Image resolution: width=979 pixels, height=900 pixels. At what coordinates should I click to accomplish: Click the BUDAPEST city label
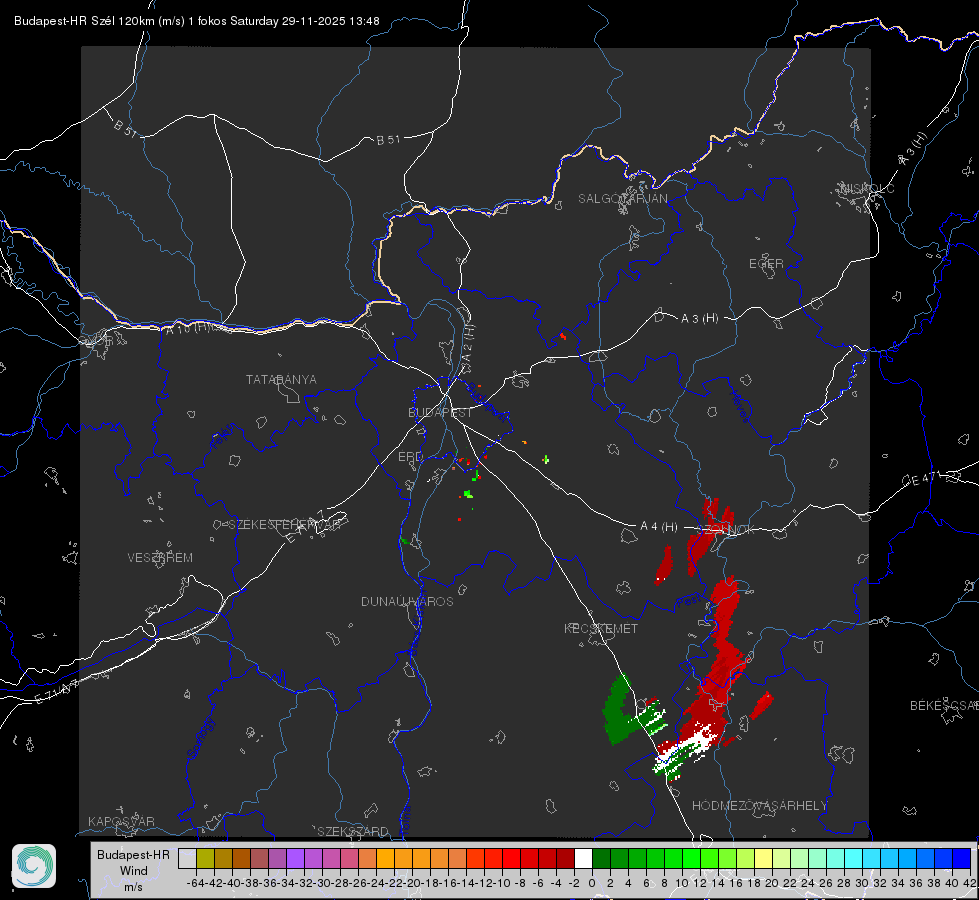(x=440, y=413)
